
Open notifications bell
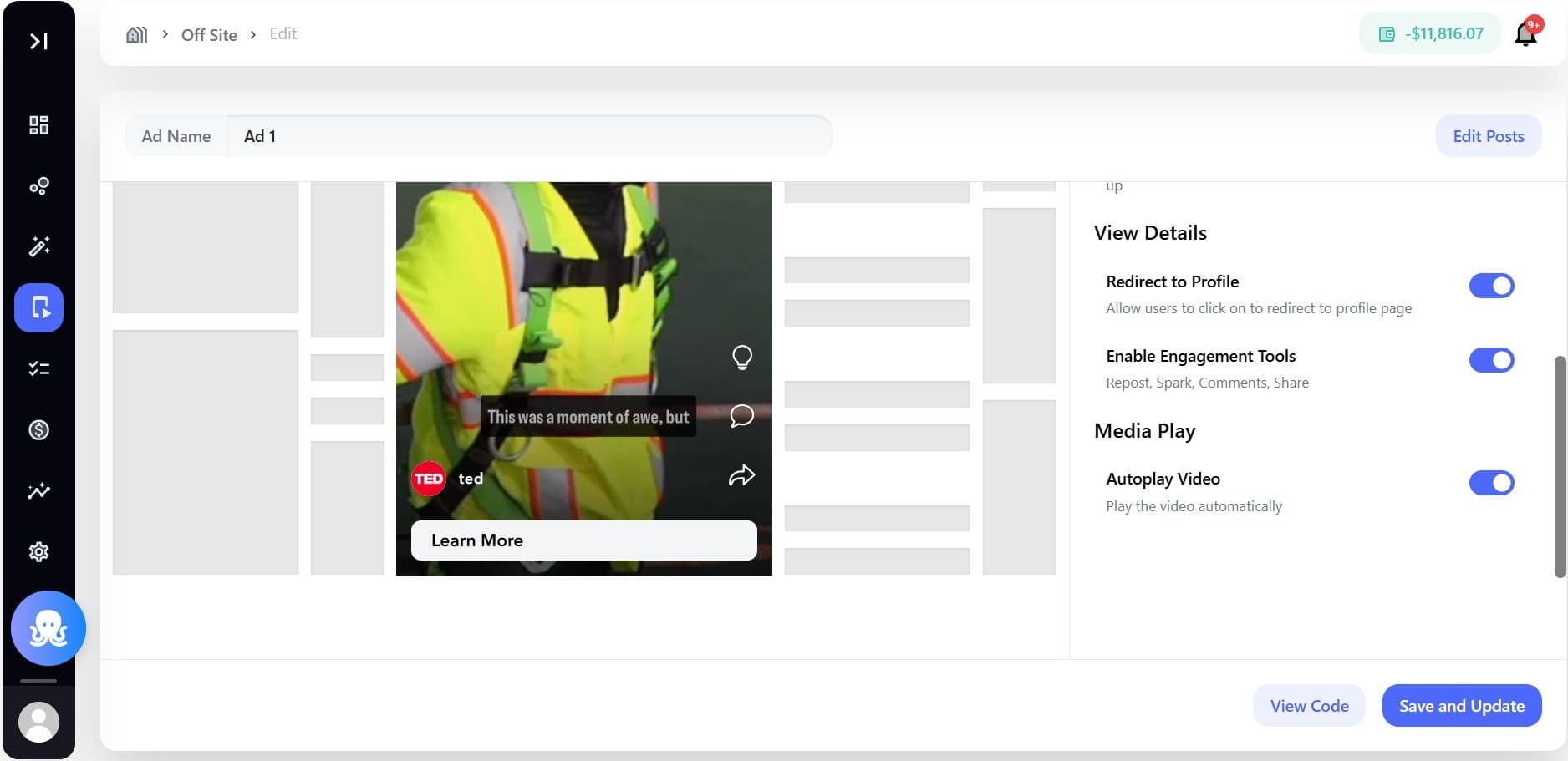tap(1526, 33)
